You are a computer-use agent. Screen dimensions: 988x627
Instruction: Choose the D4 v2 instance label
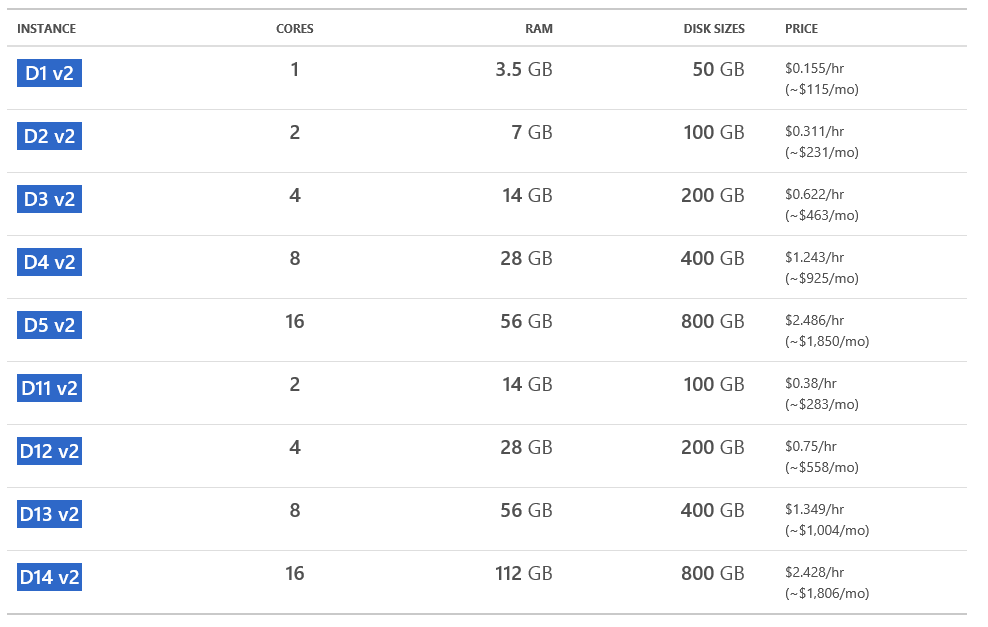[49, 262]
